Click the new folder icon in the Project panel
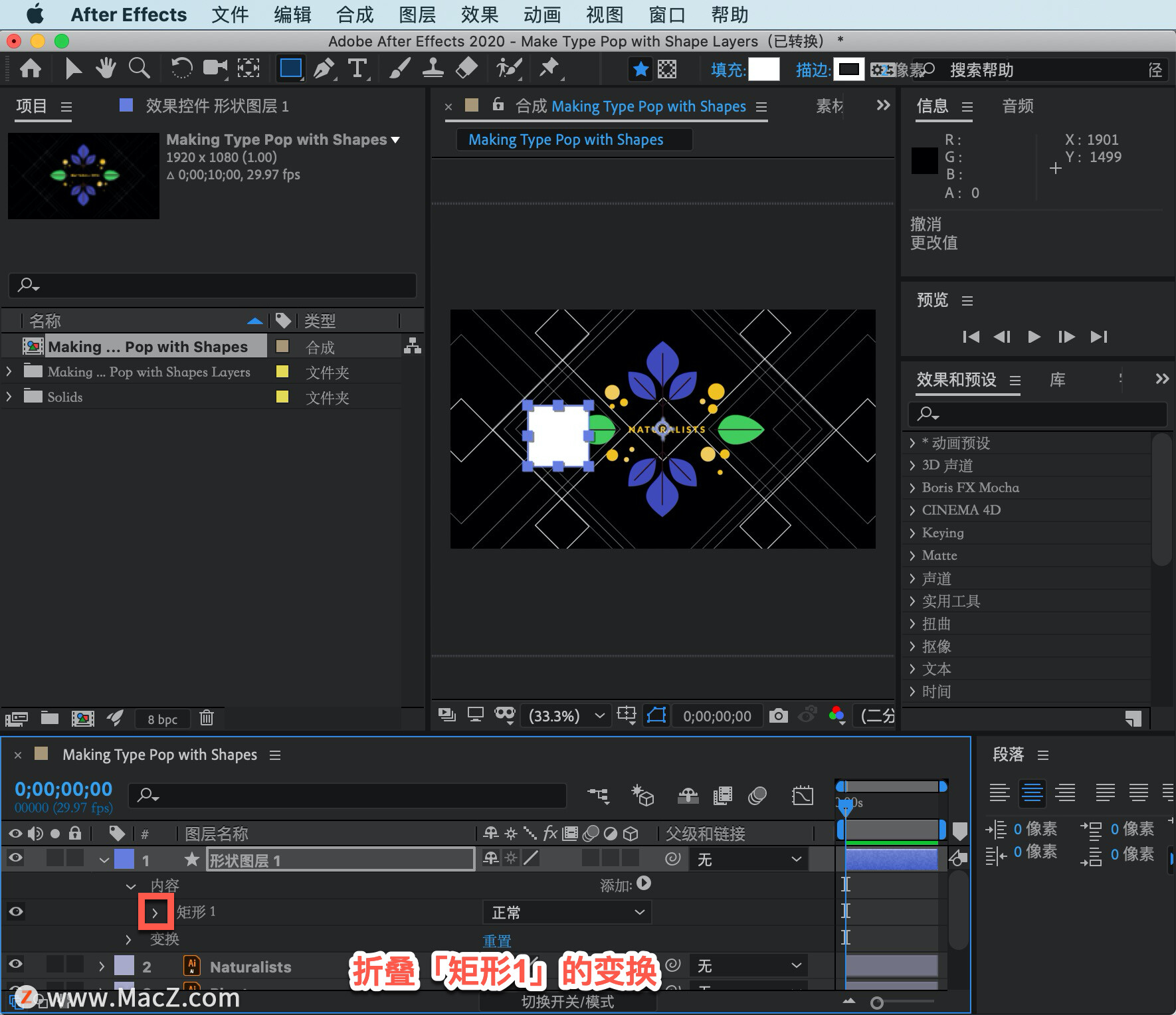The image size is (1176, 1015). coord(50,718)
